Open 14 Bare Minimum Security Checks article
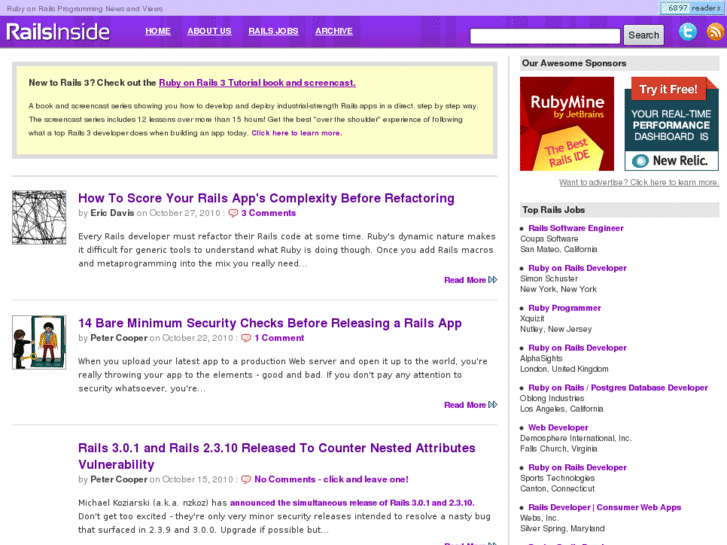Viewport: 727px width, 545px height. 270,323
